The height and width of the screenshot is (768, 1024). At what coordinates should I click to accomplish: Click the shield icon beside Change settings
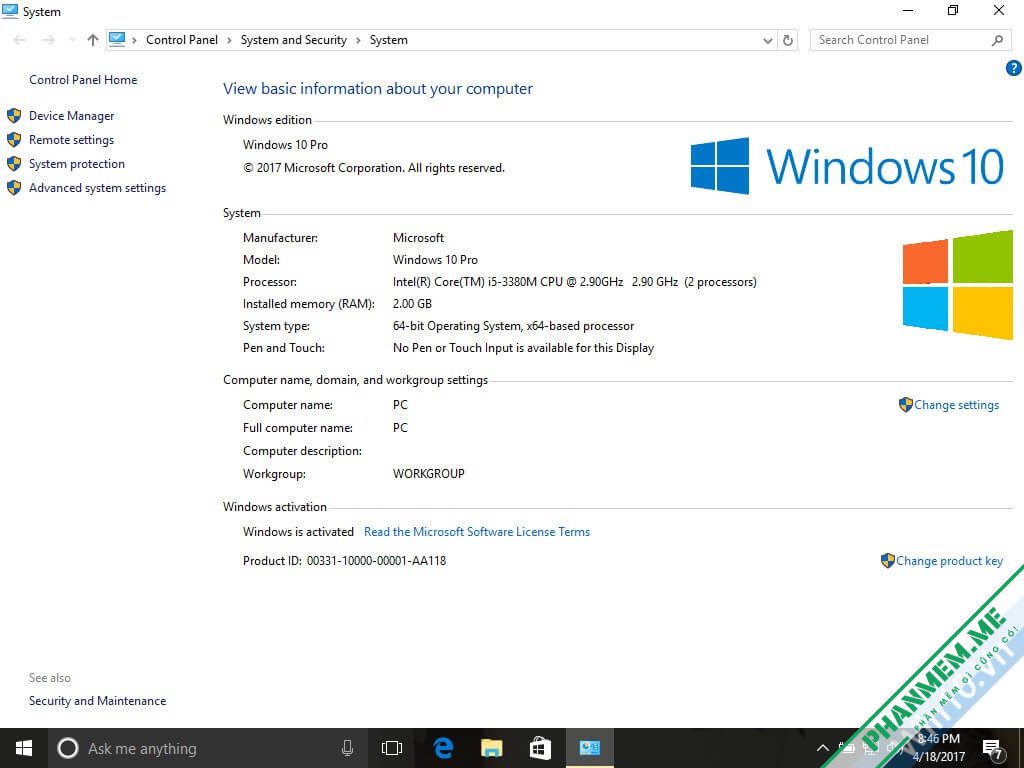tap(906, 405)
